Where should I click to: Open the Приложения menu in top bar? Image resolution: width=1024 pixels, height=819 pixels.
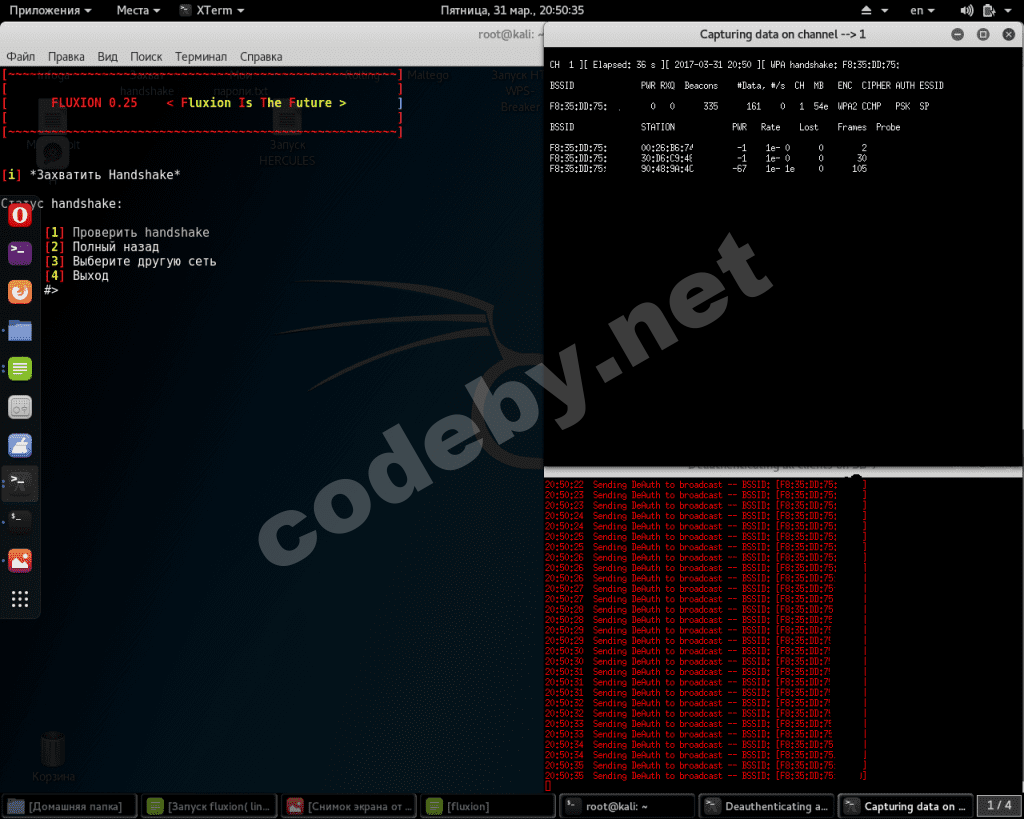point(50,10)
